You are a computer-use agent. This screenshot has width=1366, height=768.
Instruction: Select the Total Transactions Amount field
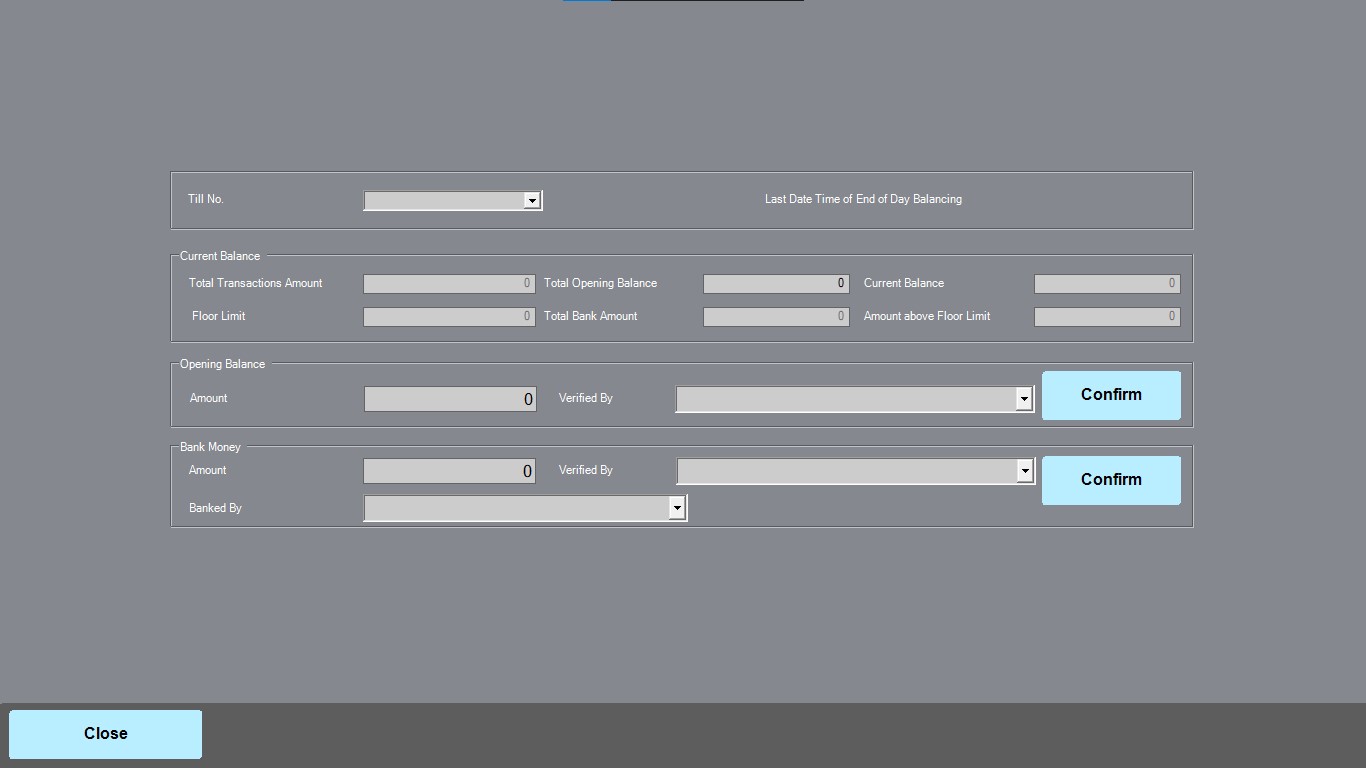[449, 284]
